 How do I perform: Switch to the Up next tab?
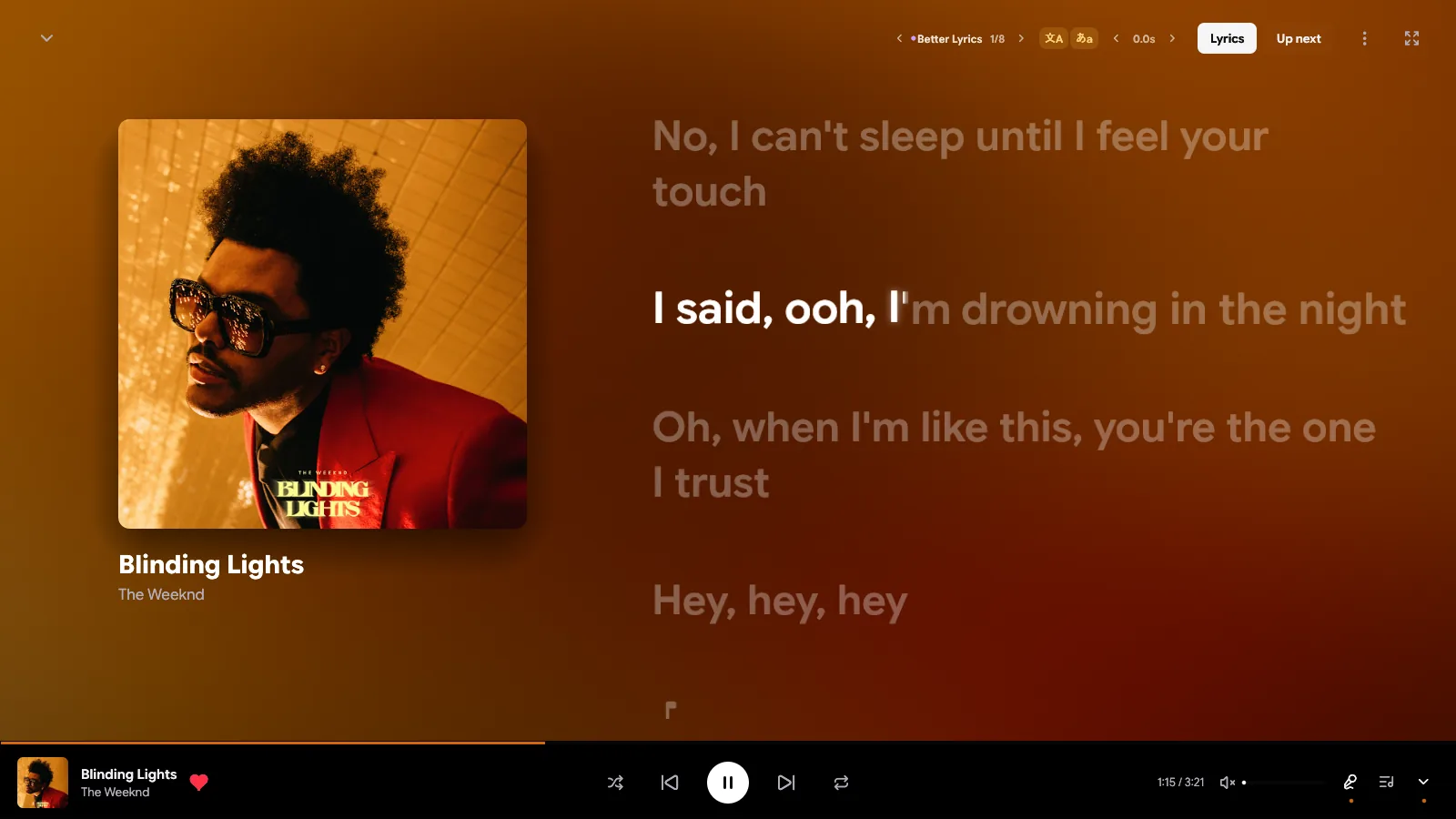pos(1299,38)
